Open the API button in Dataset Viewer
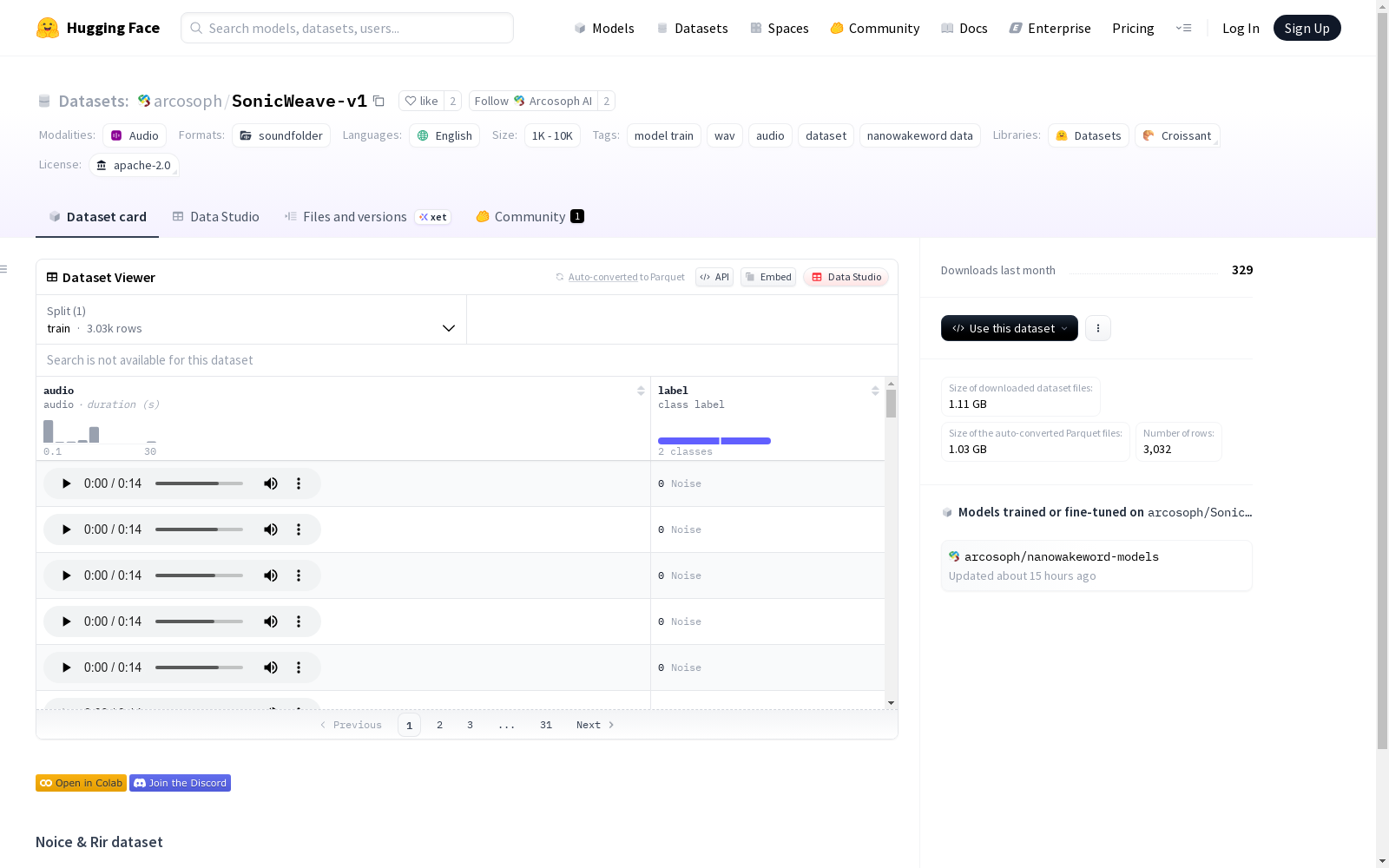This screenshot has width=1389, height=868. 714,277
